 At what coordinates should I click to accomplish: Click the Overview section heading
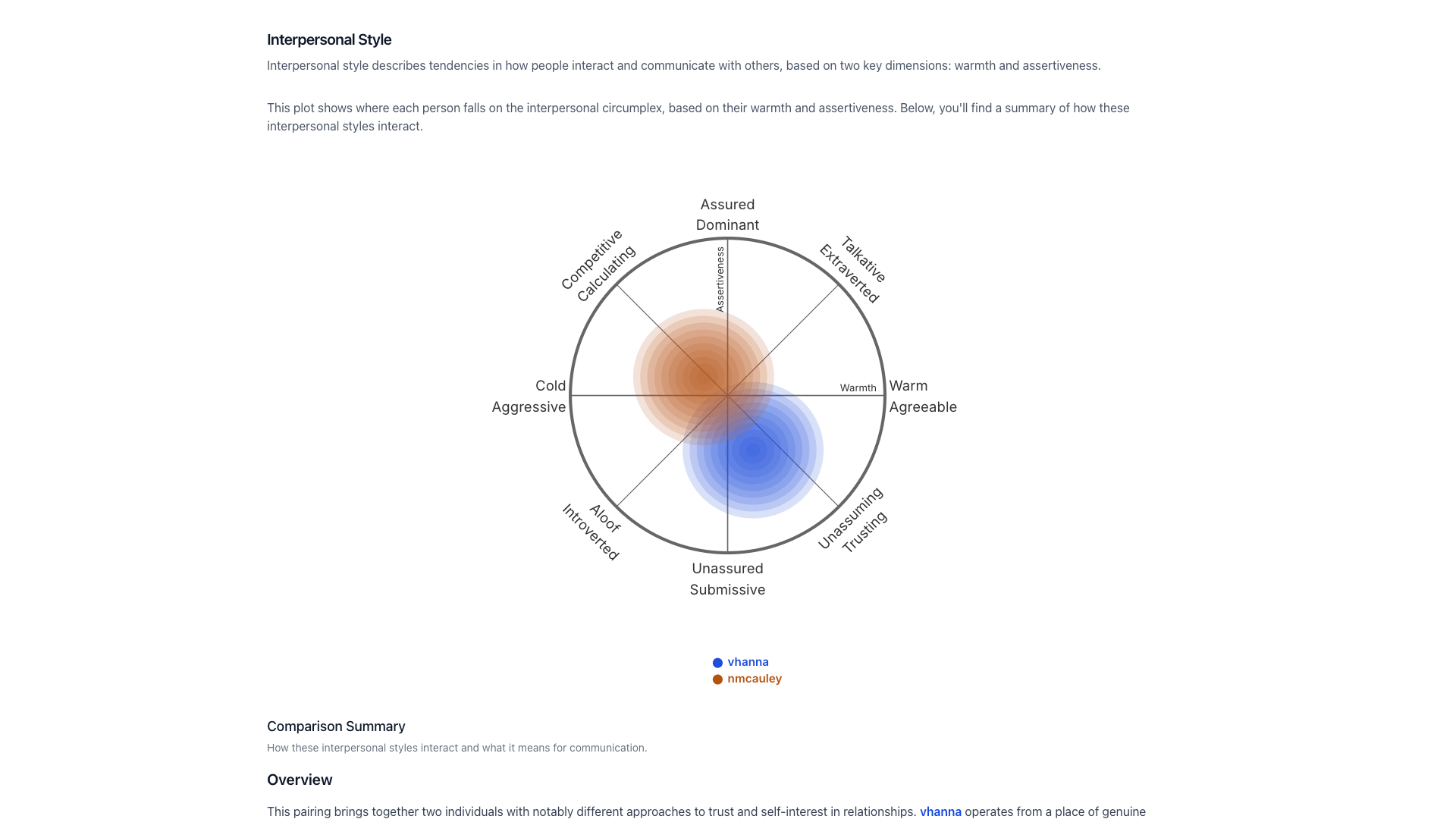tap(300, 780)
